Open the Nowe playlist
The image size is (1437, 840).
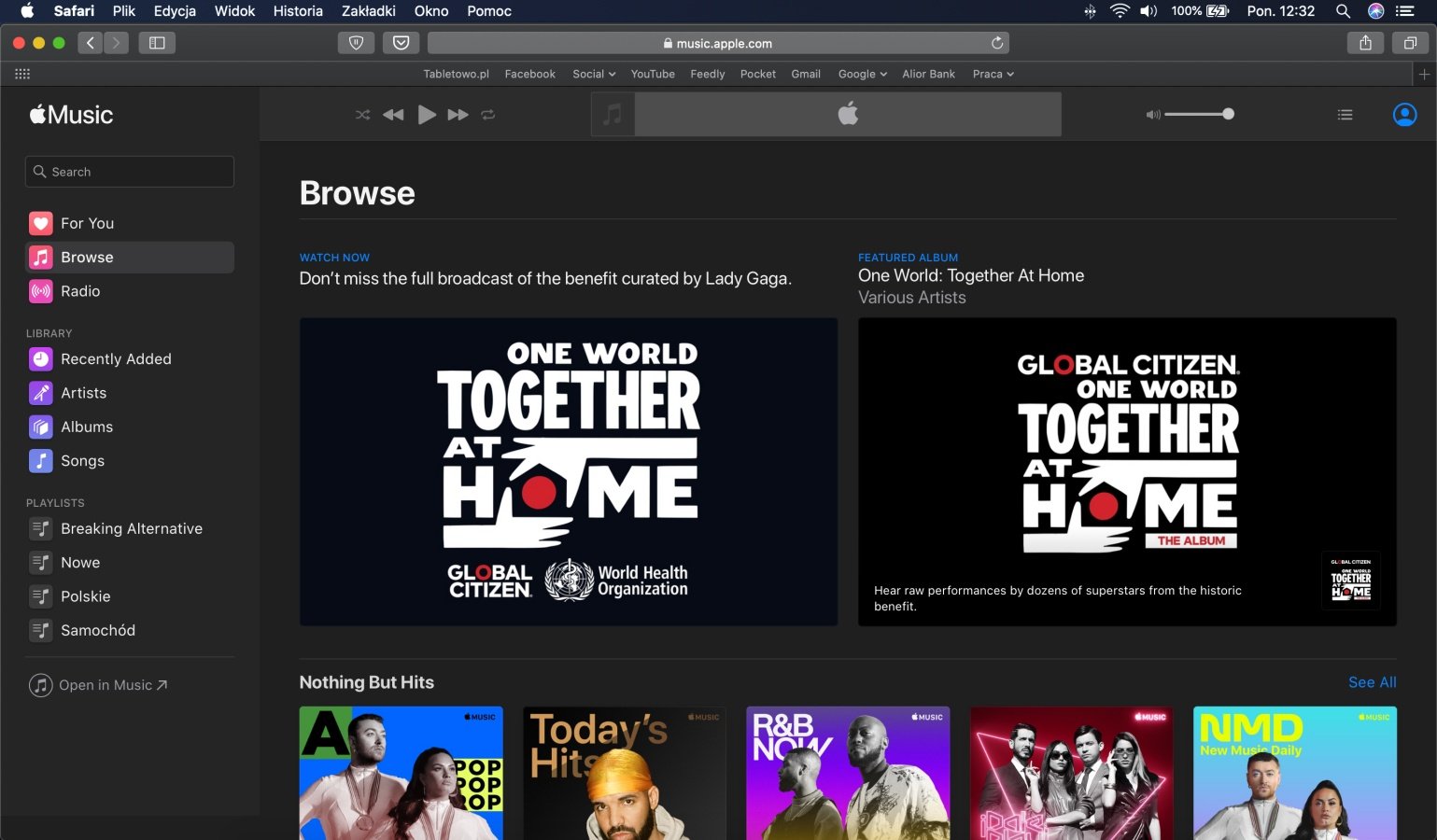(130, 563)
